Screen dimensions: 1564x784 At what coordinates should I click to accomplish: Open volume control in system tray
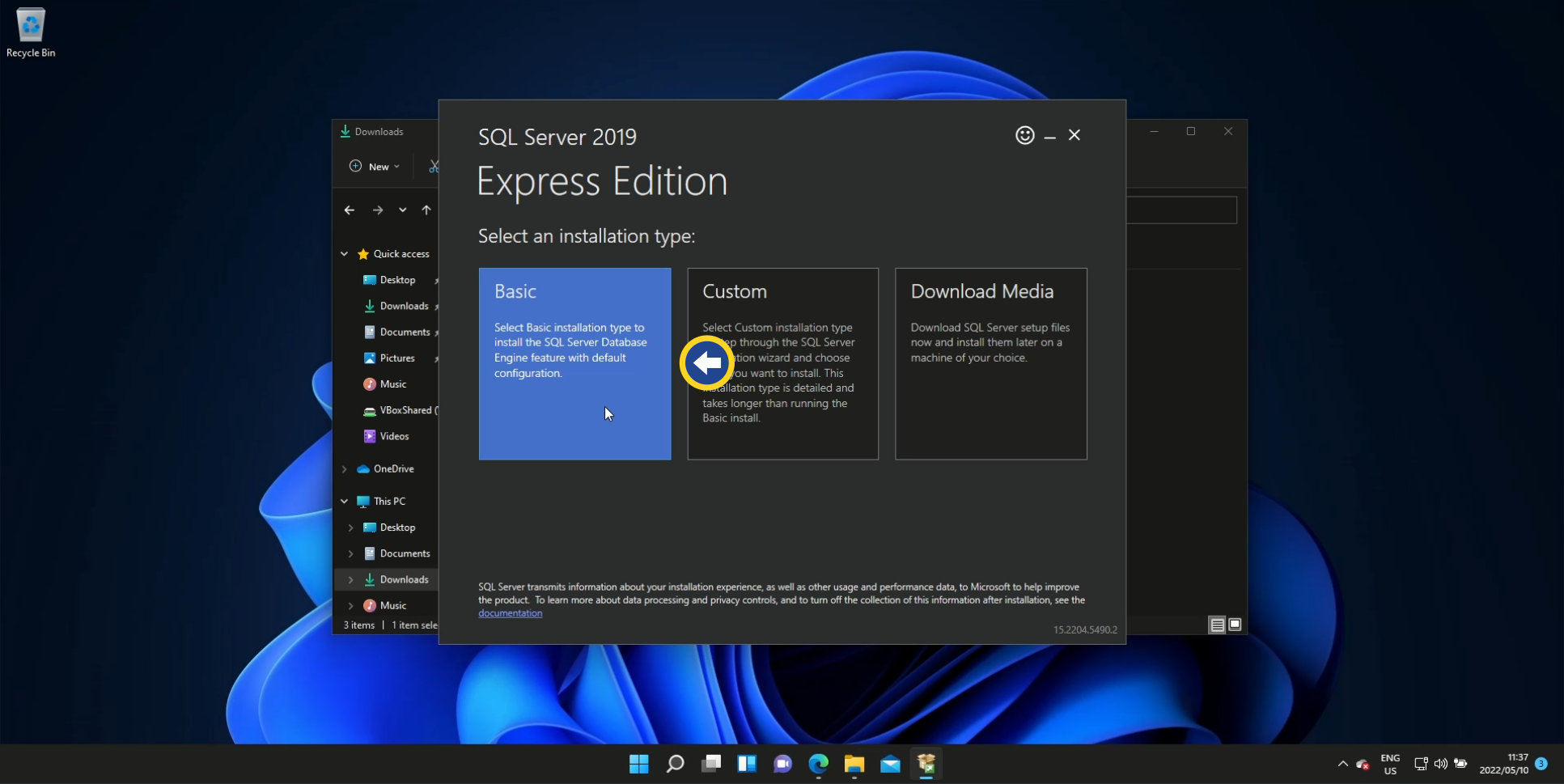pyautogui.click(x=1440, y=764)
